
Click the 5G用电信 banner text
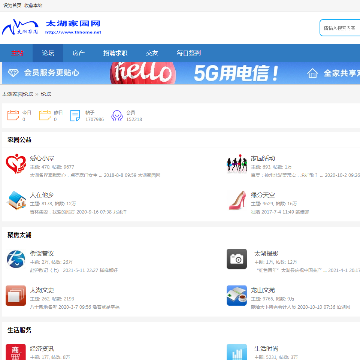(x=236, y=73)
